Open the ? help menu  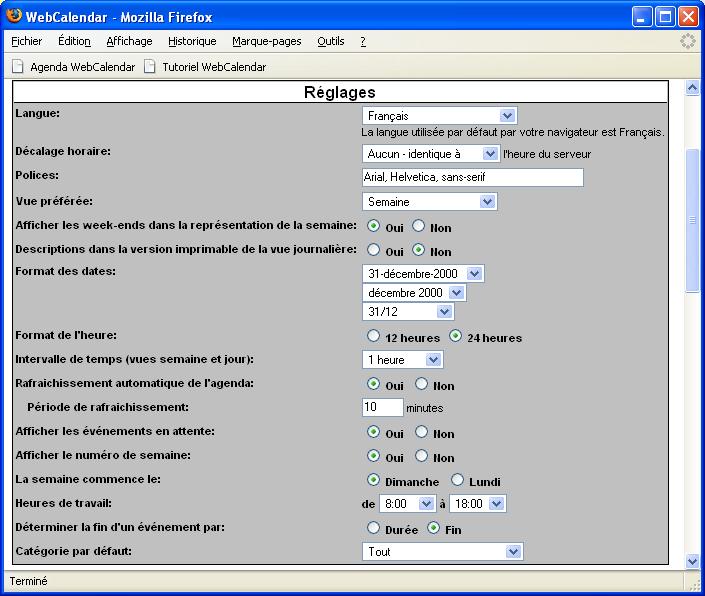pos(363,41)
